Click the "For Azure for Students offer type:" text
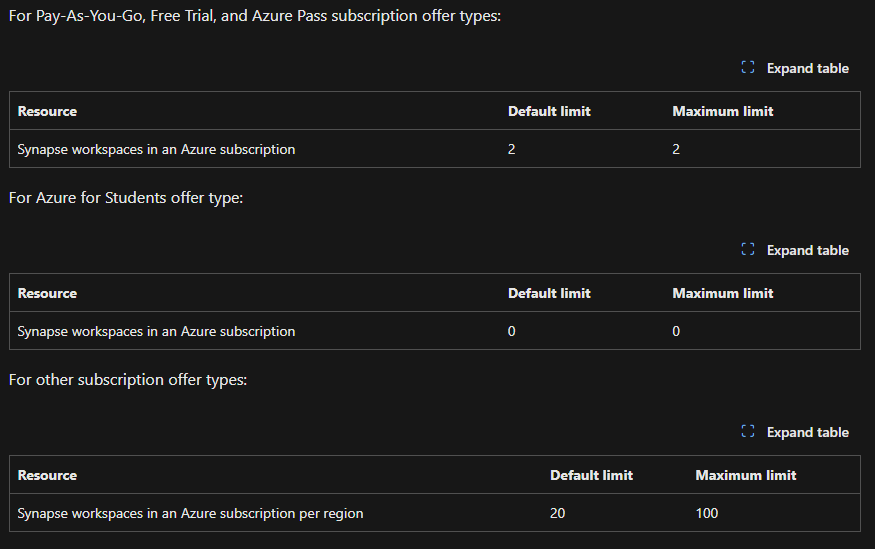 pos(126,198)
